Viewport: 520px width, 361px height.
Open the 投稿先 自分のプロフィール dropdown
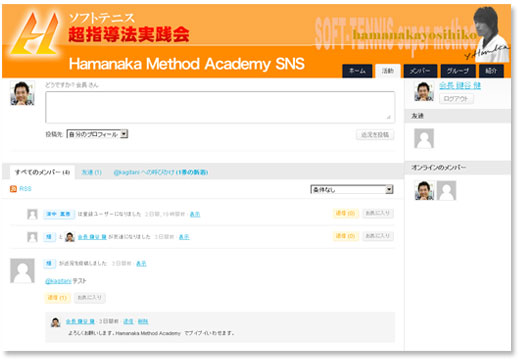[97, 134]
